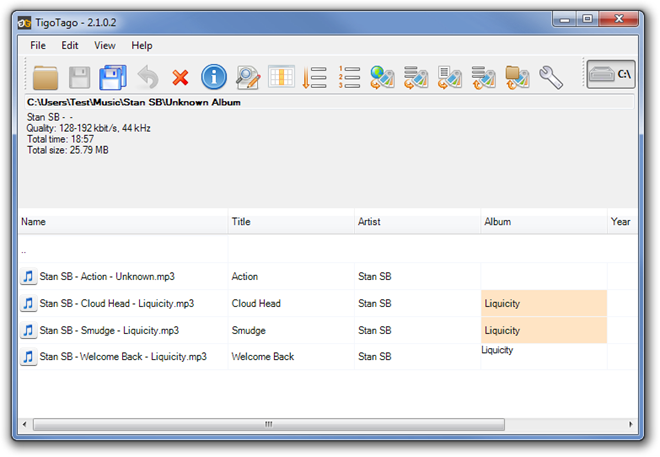Open folder using the toolbar folder icon
The width and height of the screenshot is (660, 457).
(x=45, y=77)
